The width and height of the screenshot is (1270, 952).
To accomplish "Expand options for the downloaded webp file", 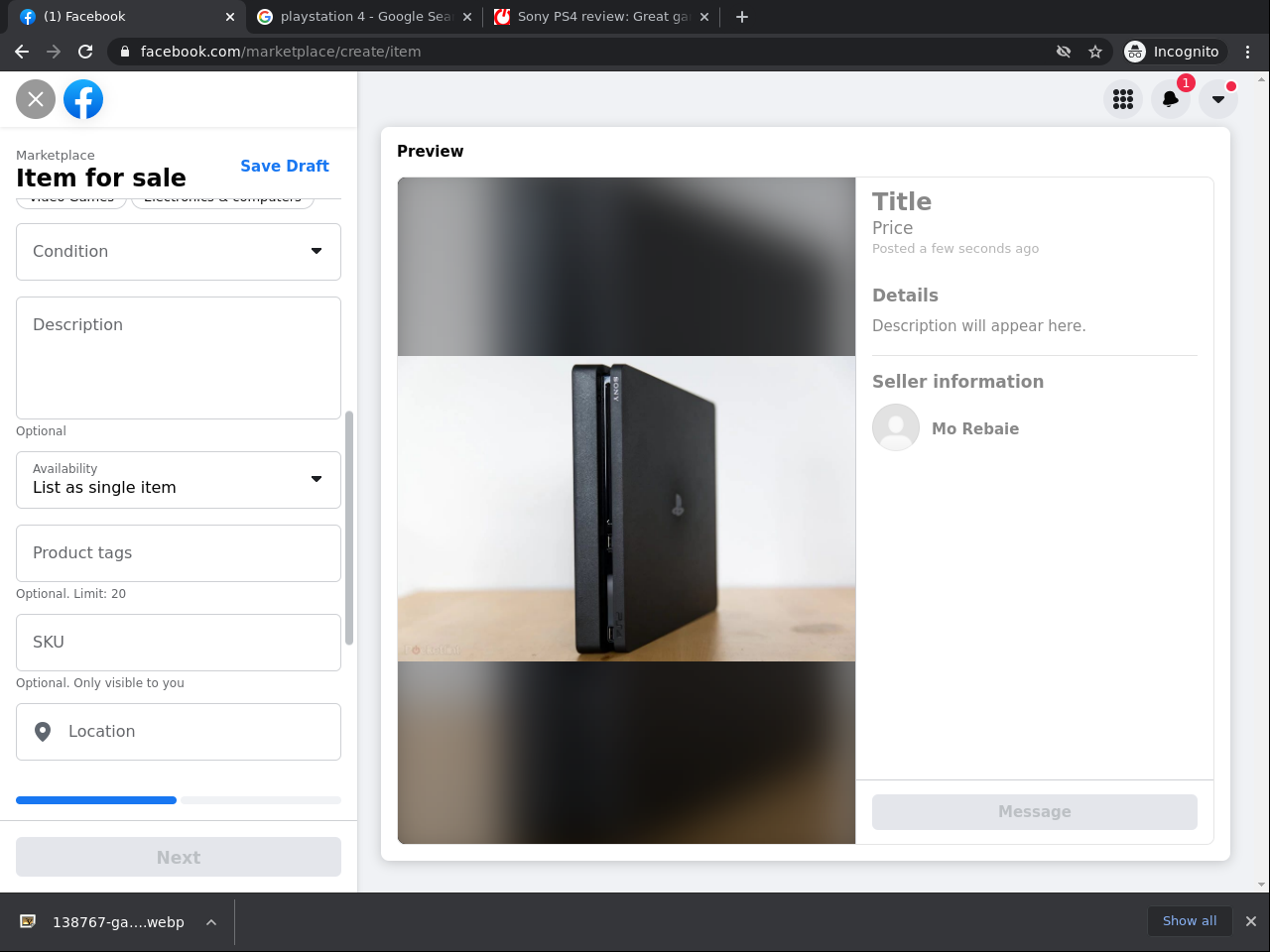I will [x=211, y=922].
